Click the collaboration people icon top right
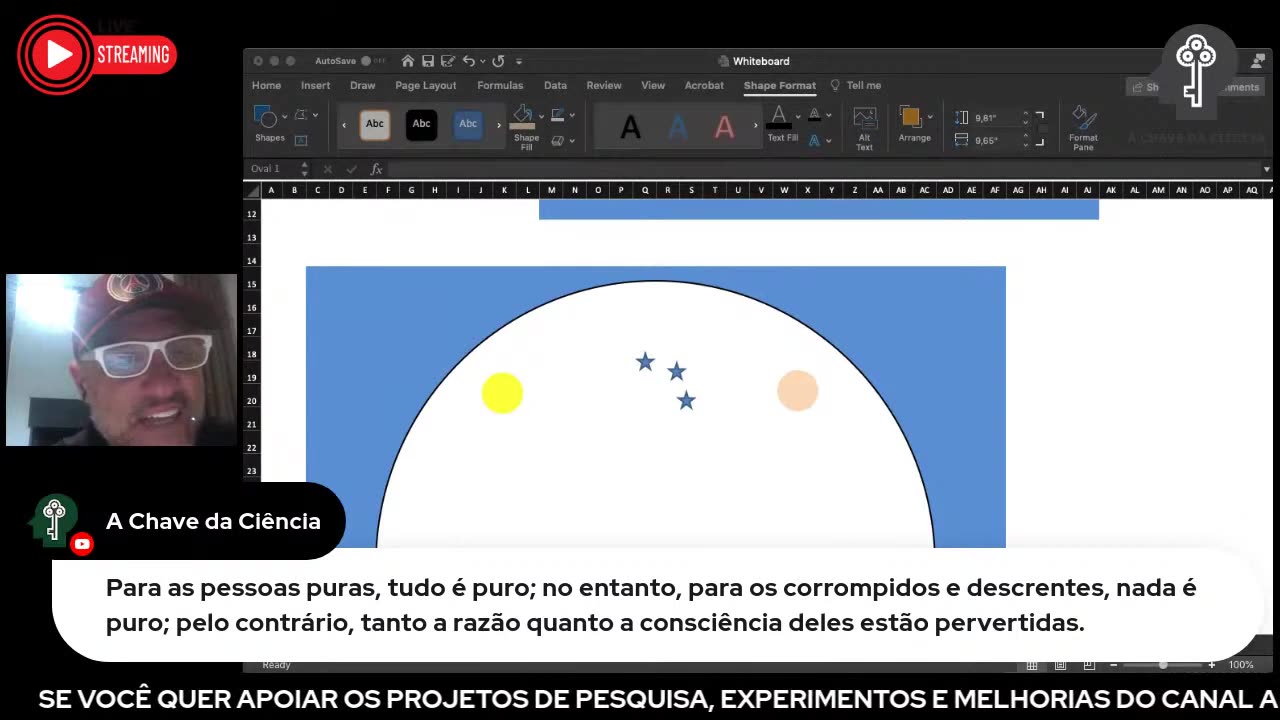 pyautogui.click(x=1258, y=61)
